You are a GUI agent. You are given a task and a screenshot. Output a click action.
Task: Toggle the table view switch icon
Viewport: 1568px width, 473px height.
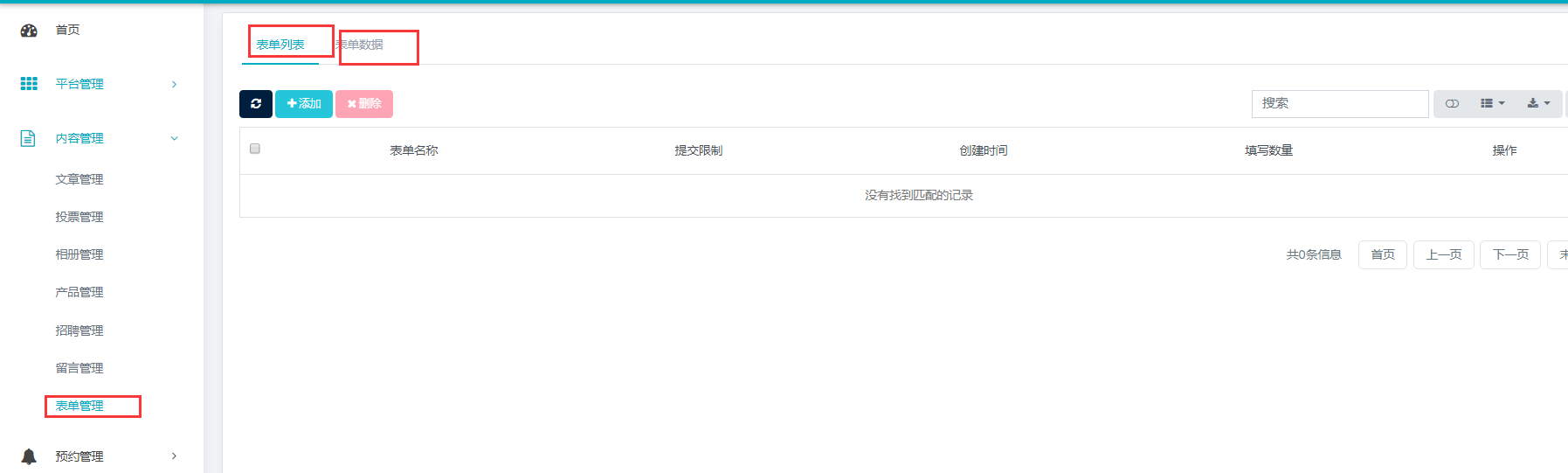1452,104
